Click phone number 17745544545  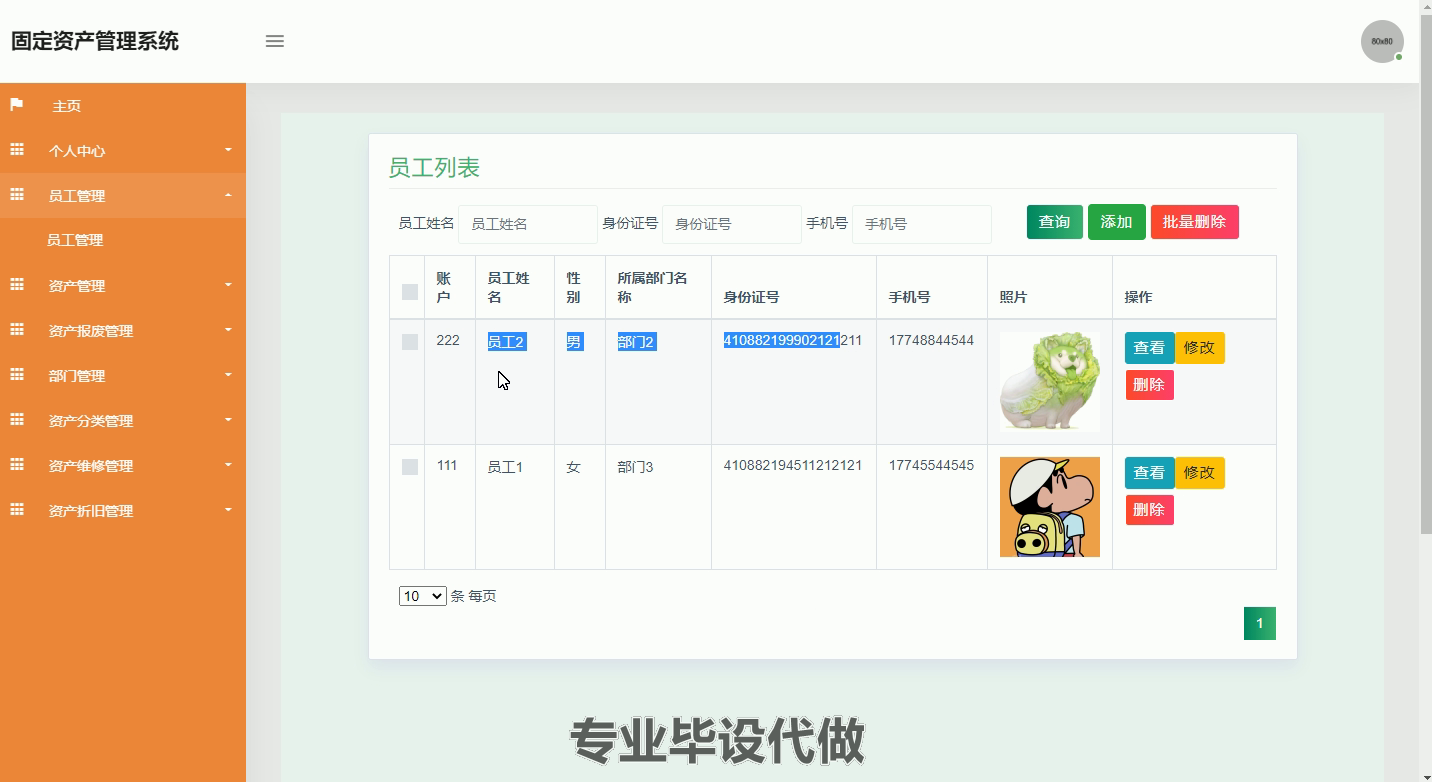(931, 466)
